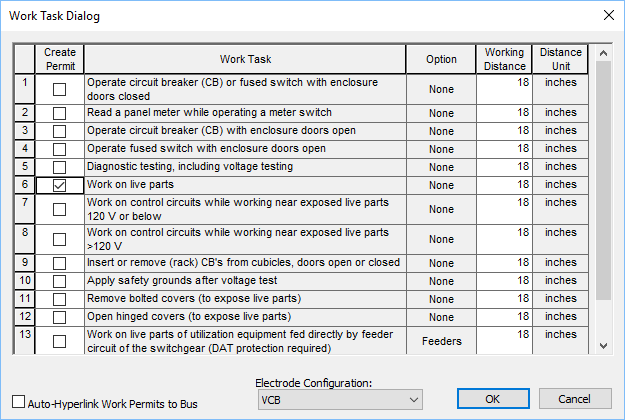Click the Cancel button
625x420 pixels.
click(570, 399)
